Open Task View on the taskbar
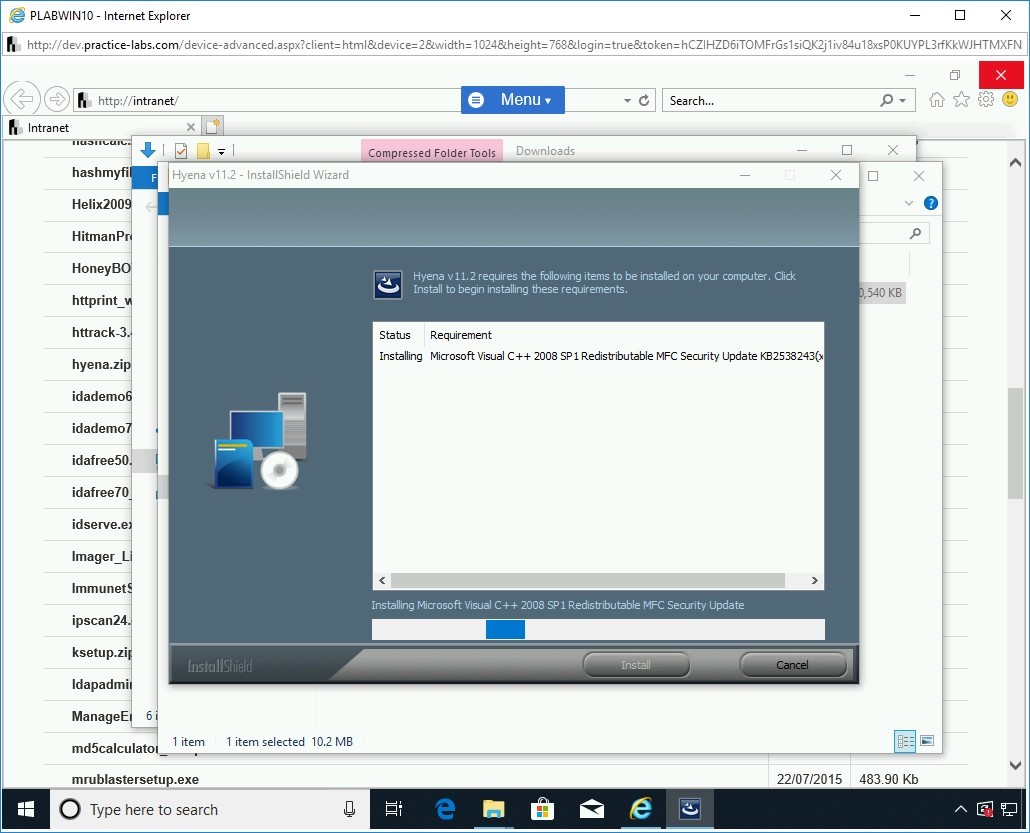The width and height of the screenshot is (1030, 833). pos(394,809)
